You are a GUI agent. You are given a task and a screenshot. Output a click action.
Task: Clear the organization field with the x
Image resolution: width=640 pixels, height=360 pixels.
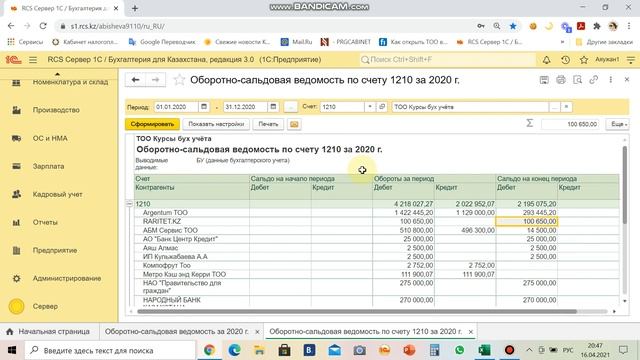pyautogui.click(x=566, y=107)
